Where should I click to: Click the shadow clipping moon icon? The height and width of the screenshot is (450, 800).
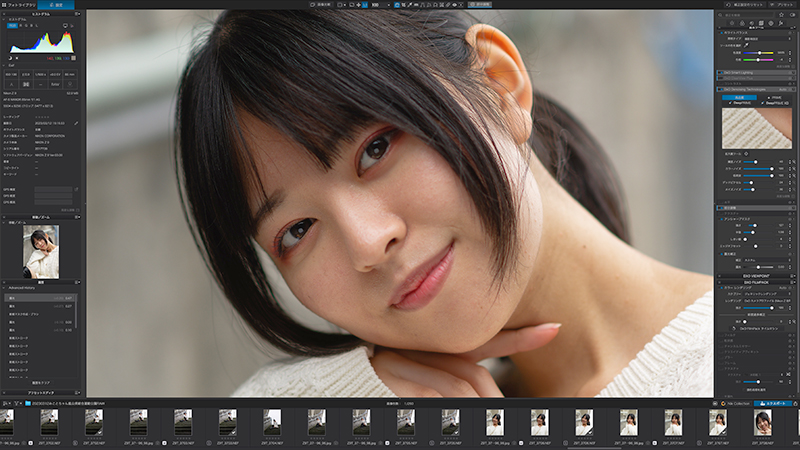click(x=8, y=58)
